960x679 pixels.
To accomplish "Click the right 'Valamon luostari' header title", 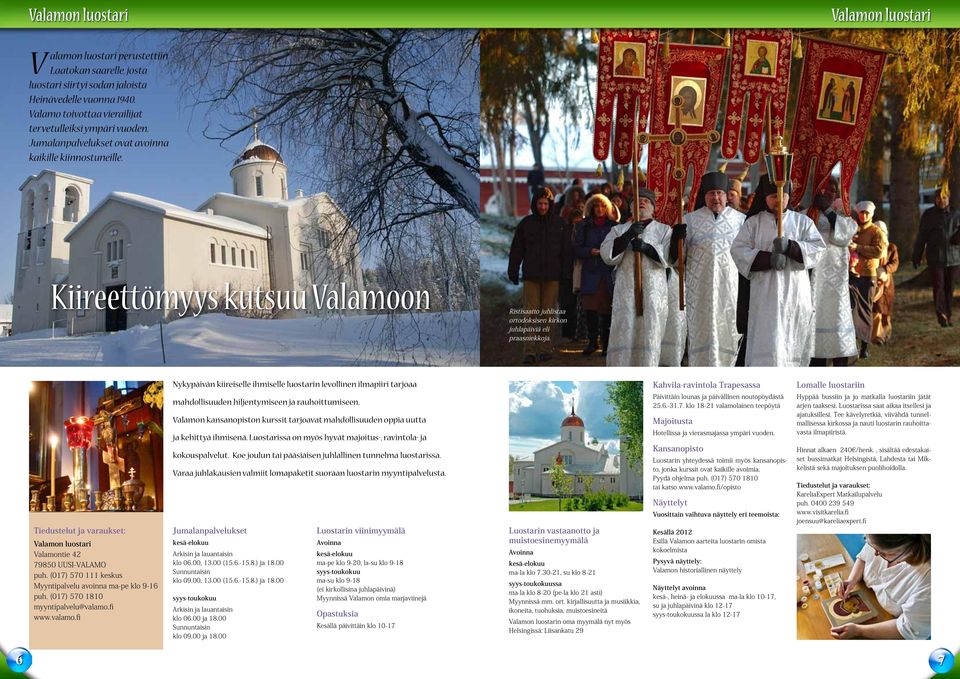I will point(880,15).
